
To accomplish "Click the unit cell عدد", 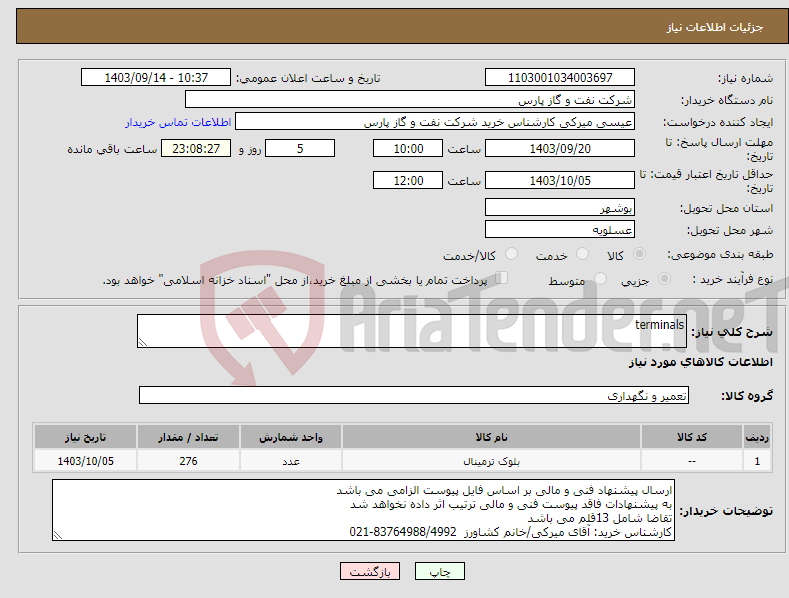I will pyautogui.click(x=291, y=461).
